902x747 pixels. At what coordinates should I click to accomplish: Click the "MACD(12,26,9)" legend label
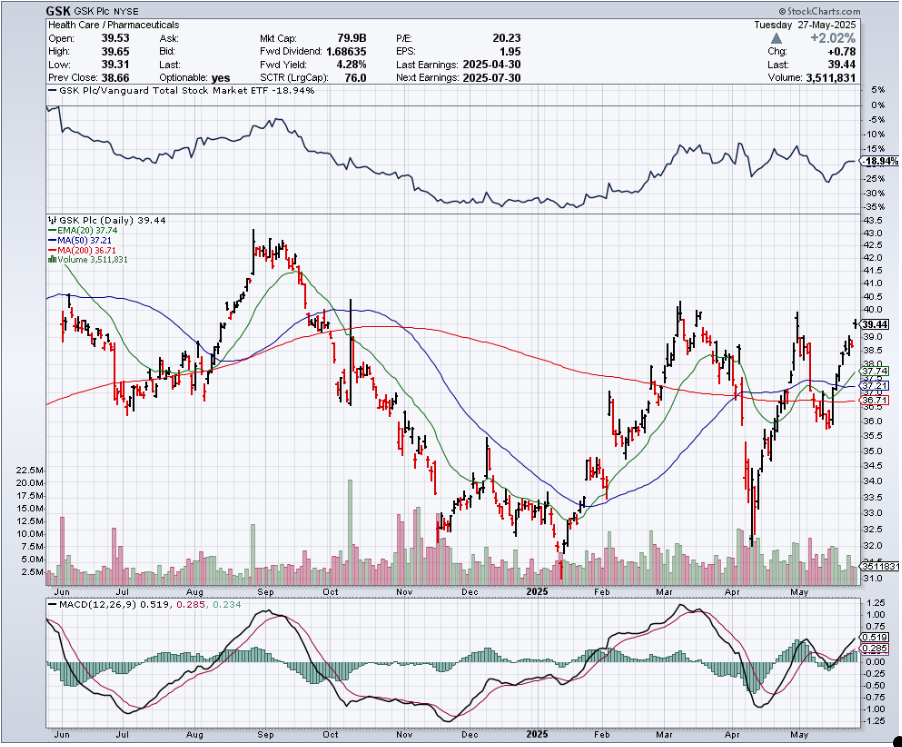coord(98,605)
